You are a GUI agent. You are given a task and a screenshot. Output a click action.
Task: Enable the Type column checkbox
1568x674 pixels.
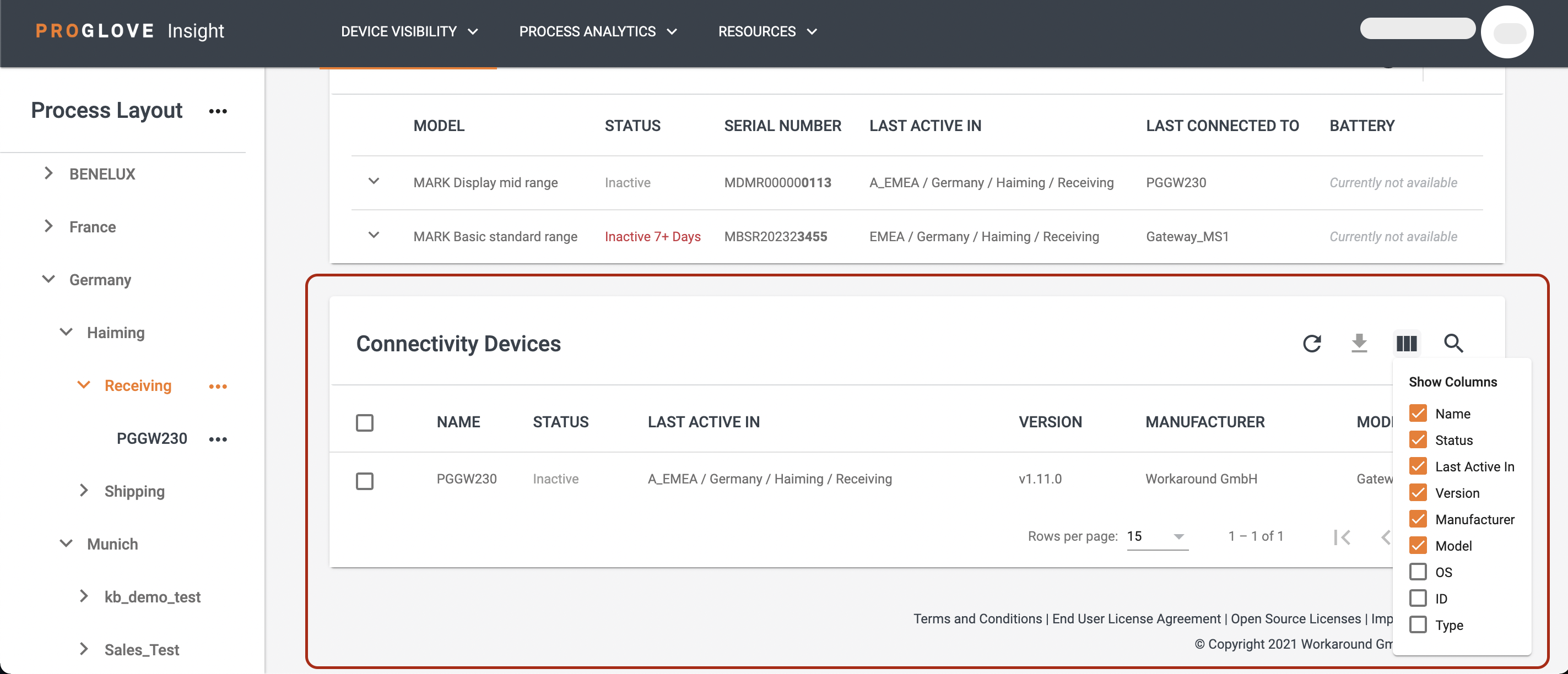pos(1418,625)
